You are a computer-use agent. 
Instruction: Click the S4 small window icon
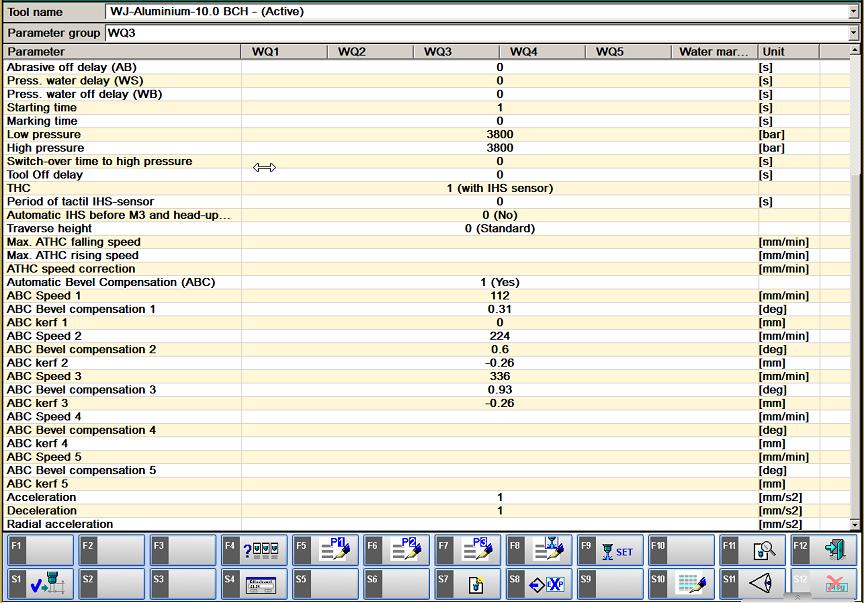[x=261, y=584]
